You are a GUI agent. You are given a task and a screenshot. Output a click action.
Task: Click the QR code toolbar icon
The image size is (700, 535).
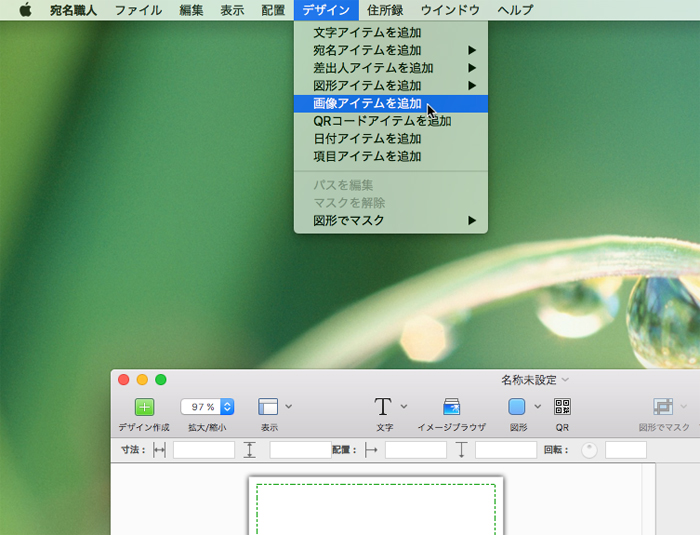pos(562,406)
